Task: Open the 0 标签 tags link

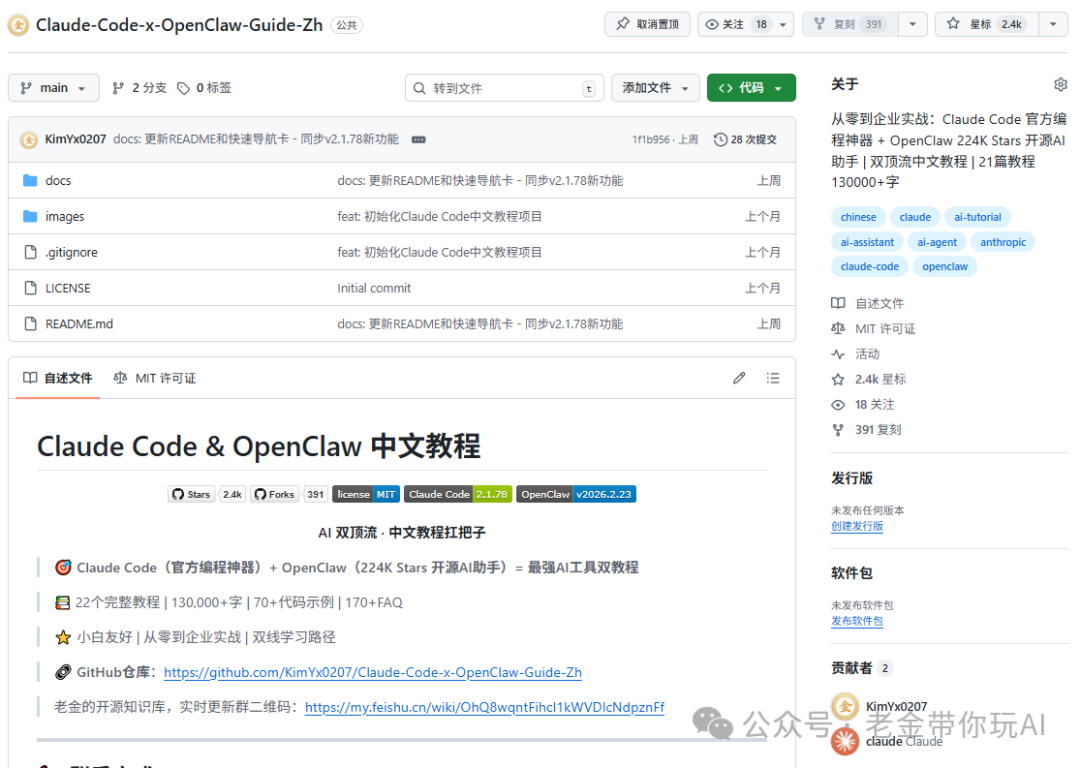Action: pos(205,87)
